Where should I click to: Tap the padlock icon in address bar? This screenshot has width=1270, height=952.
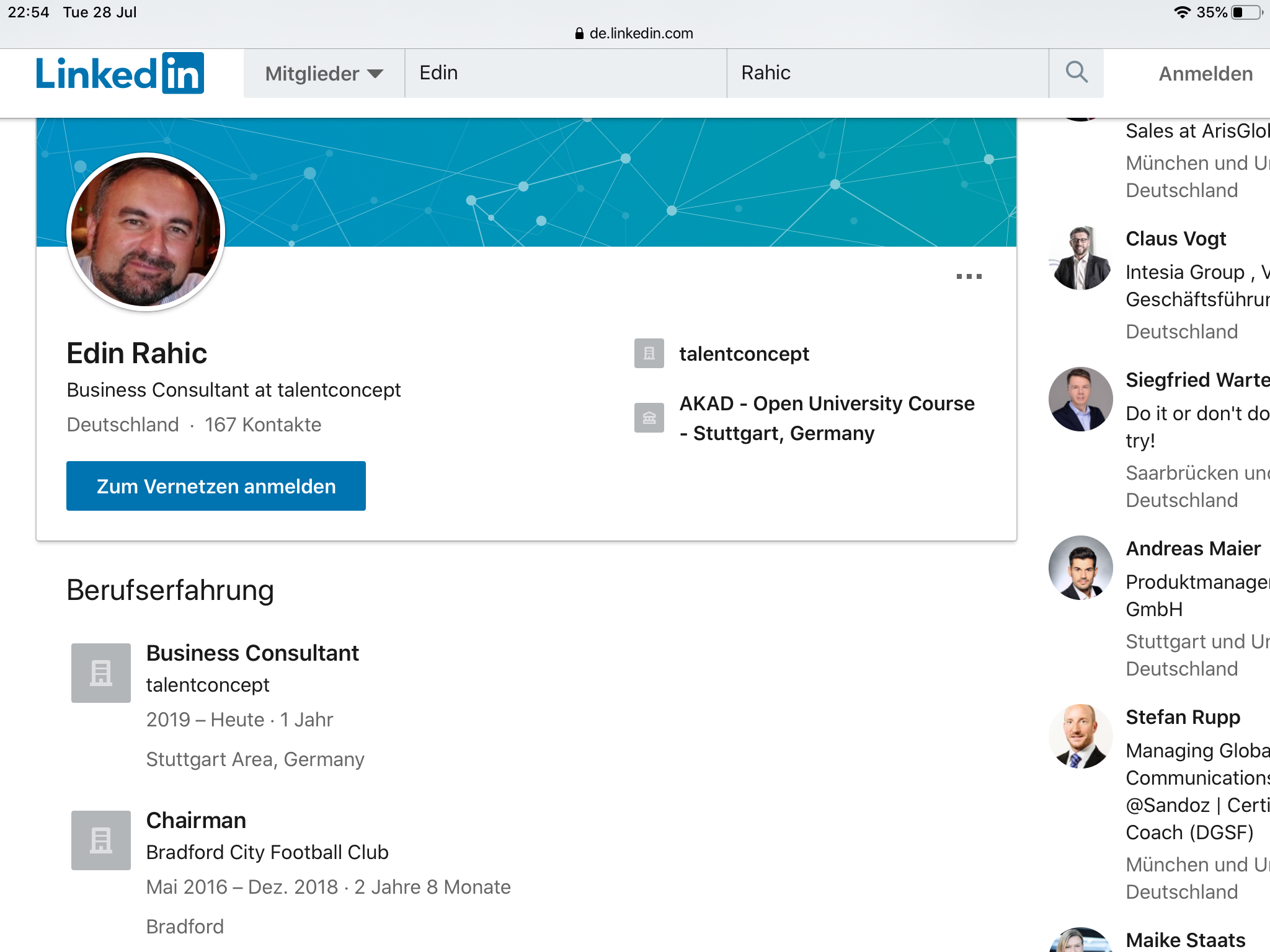click(579, 33)
